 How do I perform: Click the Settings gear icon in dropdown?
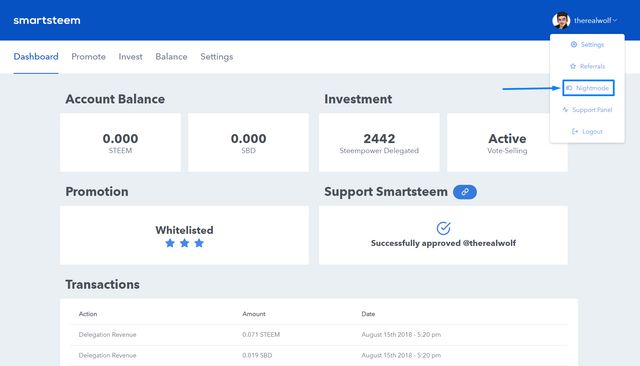[x=573, y=44]
